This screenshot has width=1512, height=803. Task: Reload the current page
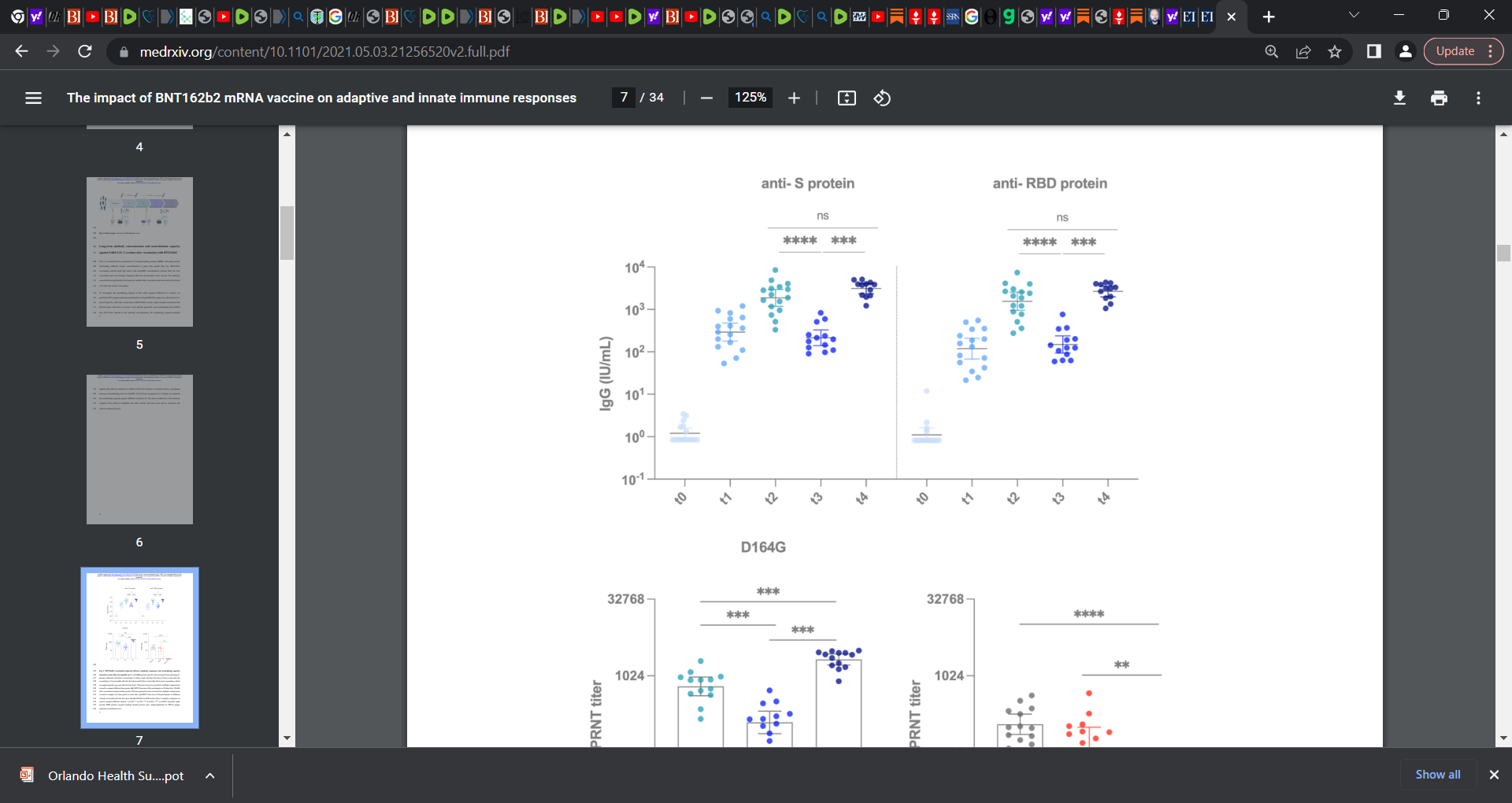[85, 51]
